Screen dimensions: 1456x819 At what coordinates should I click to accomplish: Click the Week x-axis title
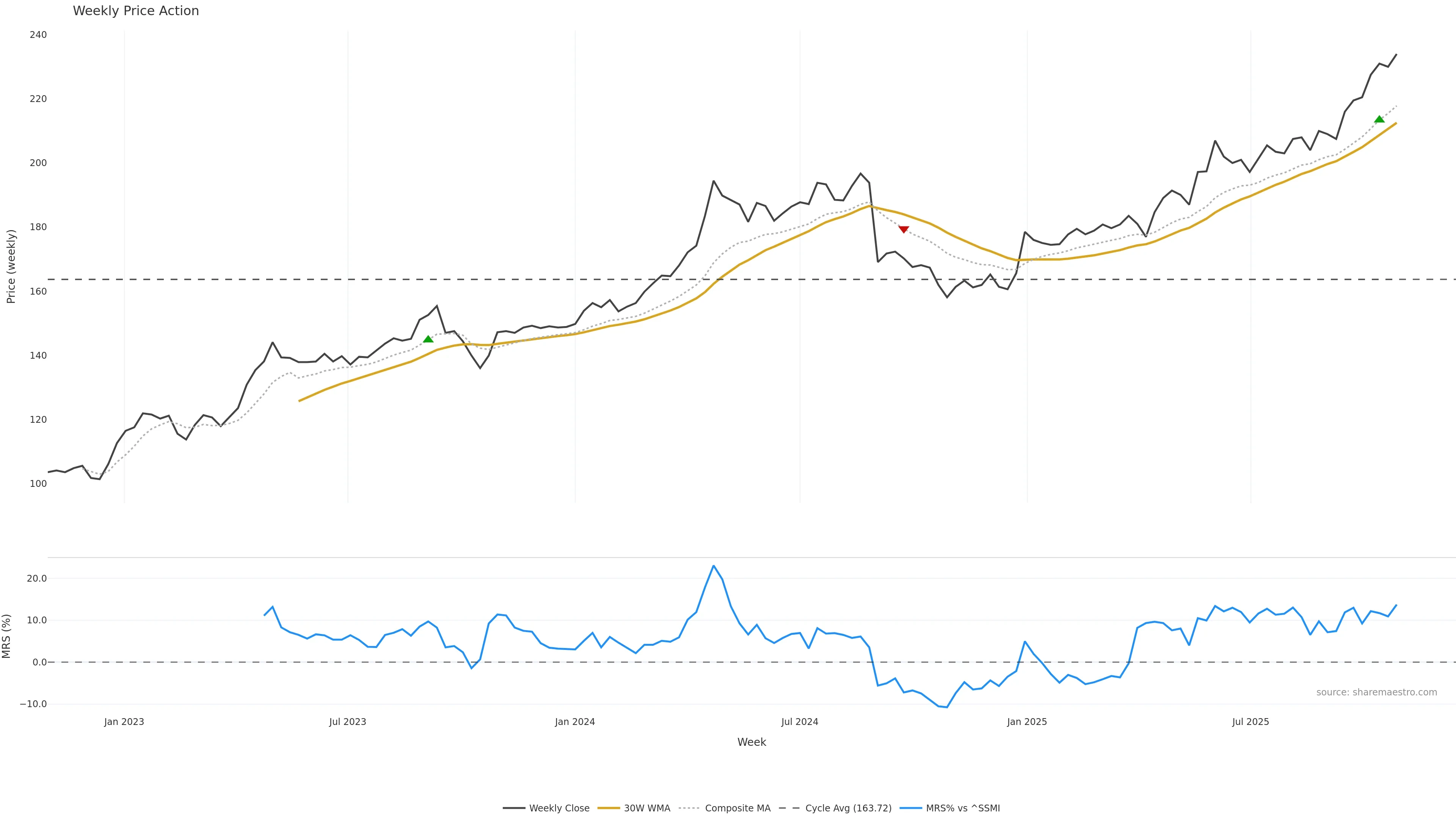751,742
